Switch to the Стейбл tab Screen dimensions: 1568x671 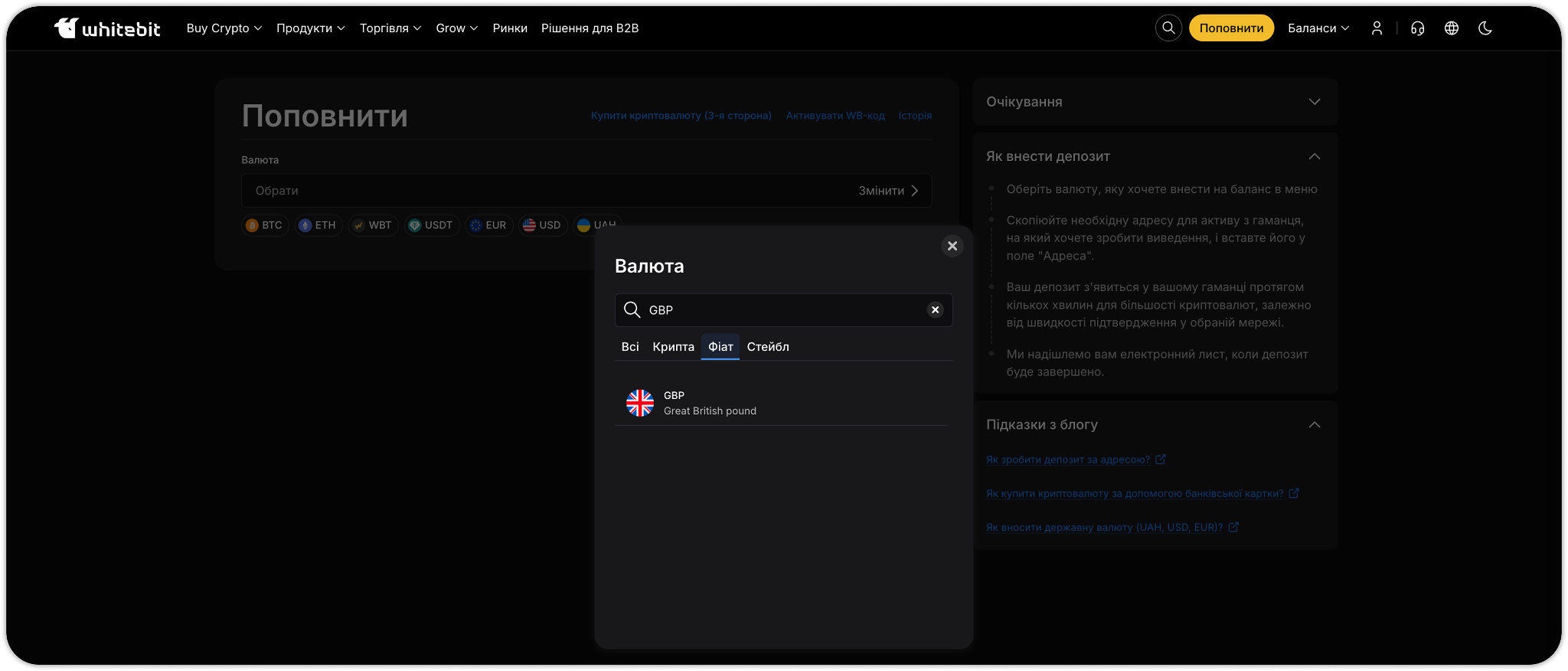pos(768,347)
